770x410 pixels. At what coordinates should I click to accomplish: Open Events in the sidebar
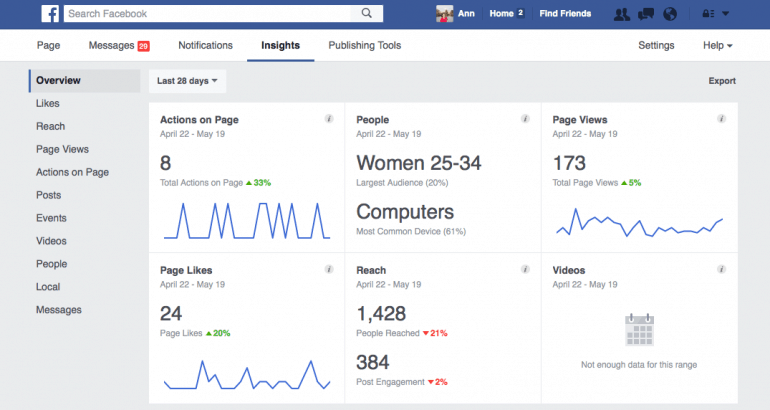tap(51, 218)
